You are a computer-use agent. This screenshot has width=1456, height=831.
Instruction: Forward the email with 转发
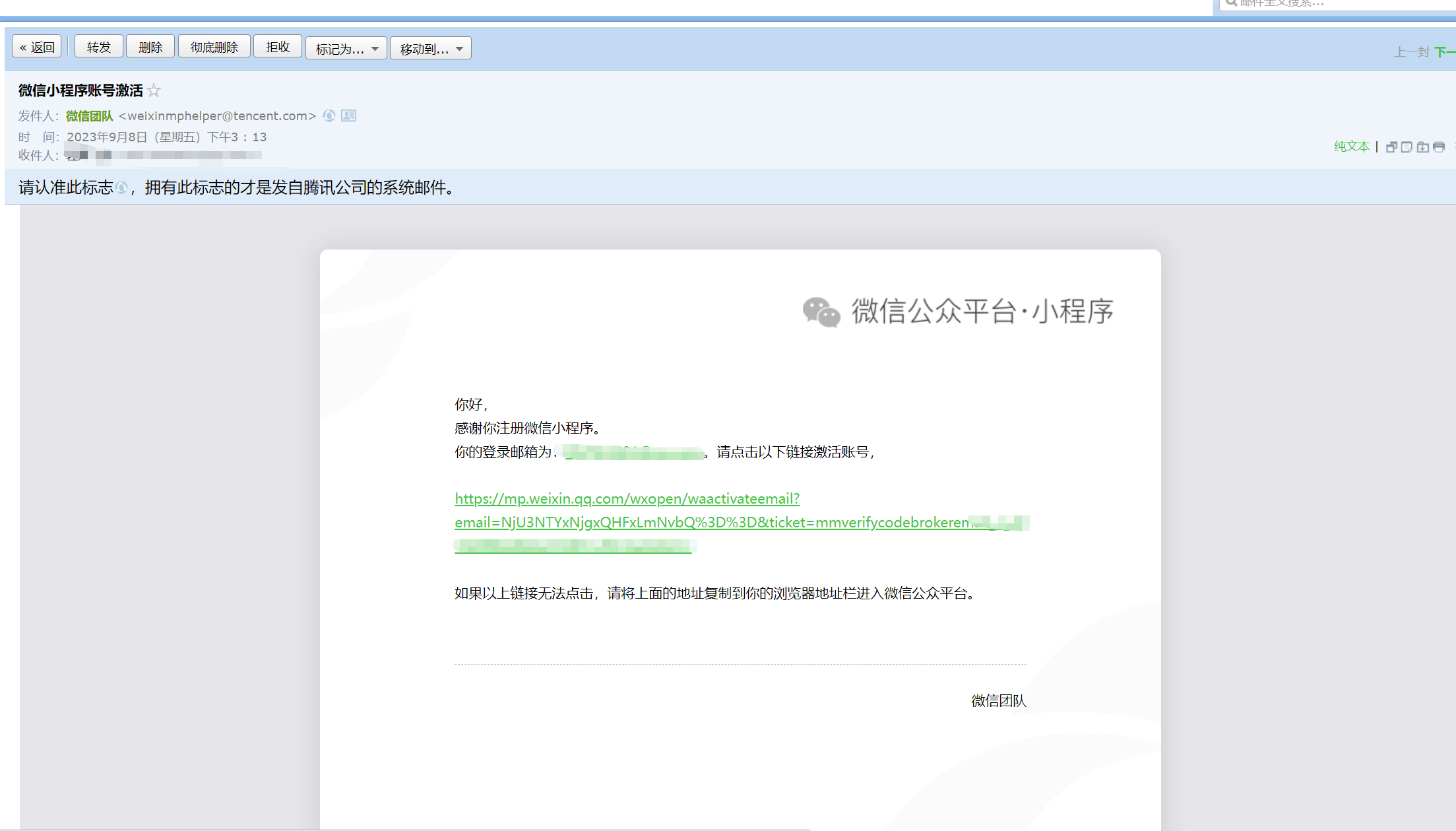pos(98,47)
